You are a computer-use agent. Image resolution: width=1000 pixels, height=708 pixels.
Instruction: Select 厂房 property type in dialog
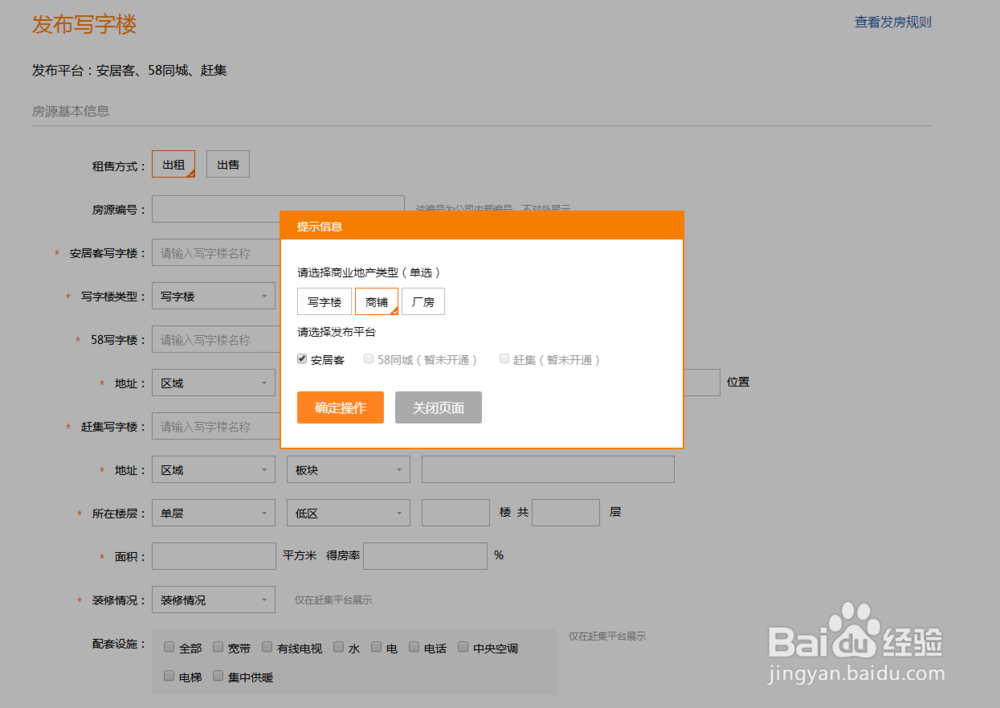423,302
